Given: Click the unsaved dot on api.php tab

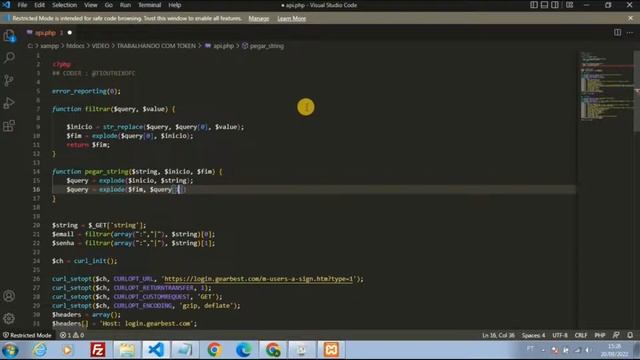Looking at the screenshot, I should (69, 33).
